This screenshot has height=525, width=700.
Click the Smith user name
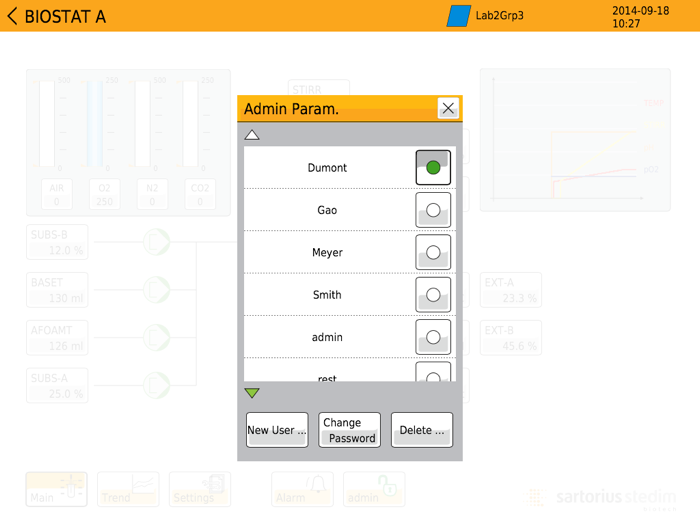327,295
